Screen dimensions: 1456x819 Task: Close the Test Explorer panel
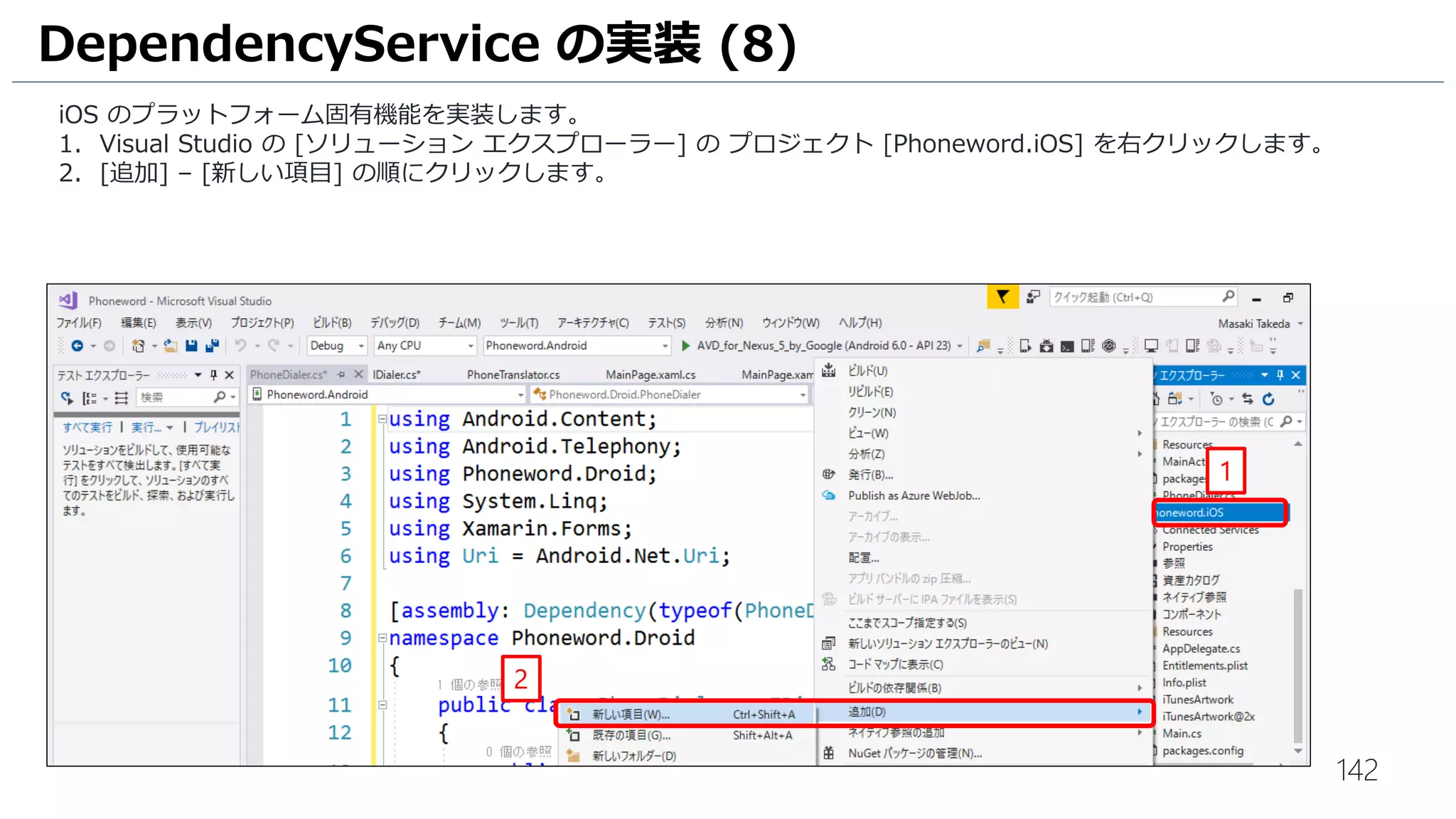click(229, 375)
